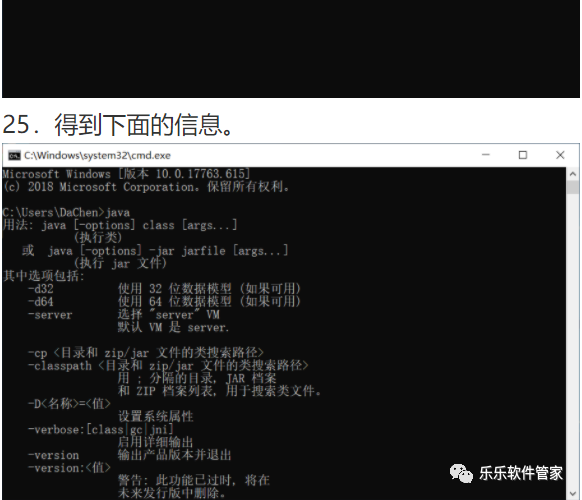Click the line 'Microsoft Windows [版本 10.0.17763.615]'

pos(126,174)
